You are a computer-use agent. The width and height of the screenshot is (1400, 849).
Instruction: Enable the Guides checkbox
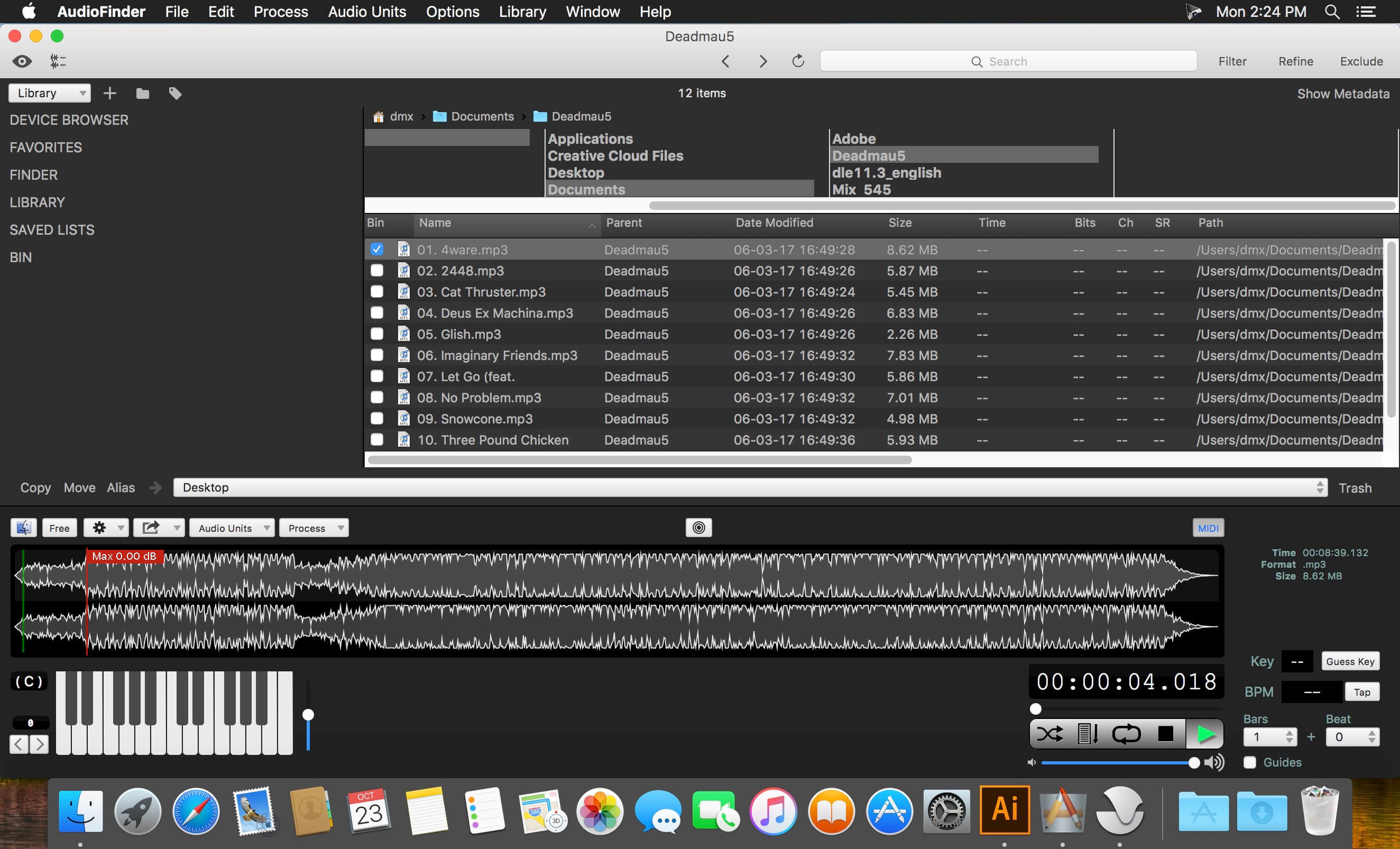[x=1249, y=762]
